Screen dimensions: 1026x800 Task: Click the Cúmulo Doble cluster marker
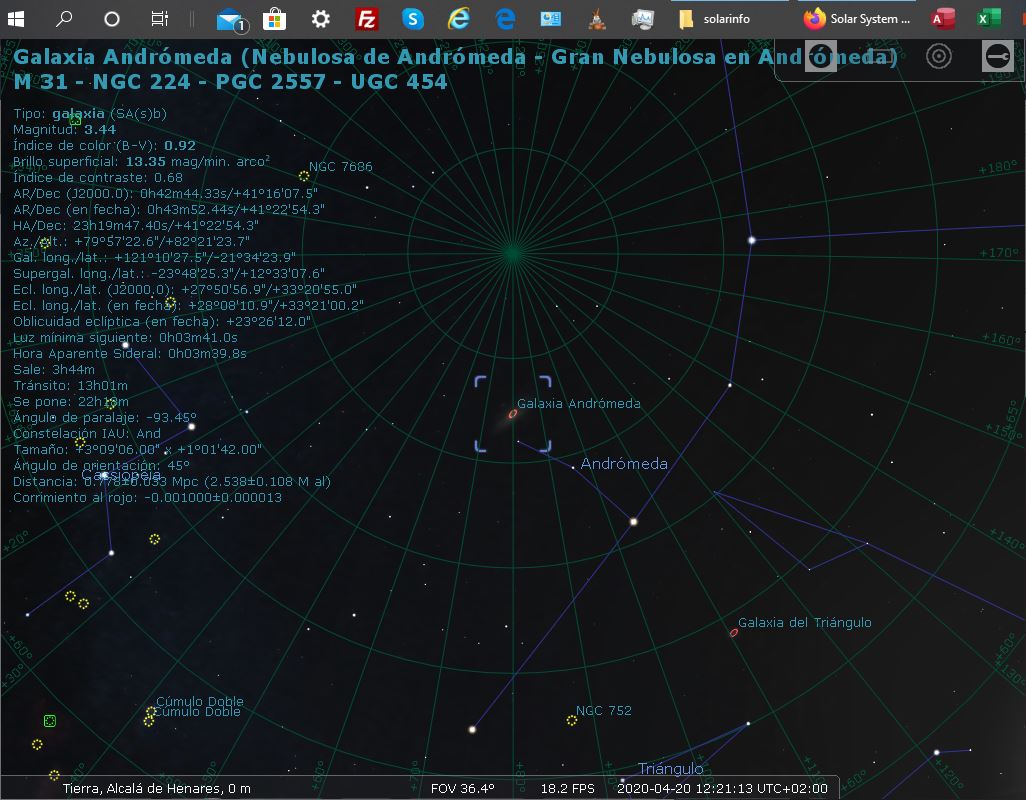click(151, 713)
